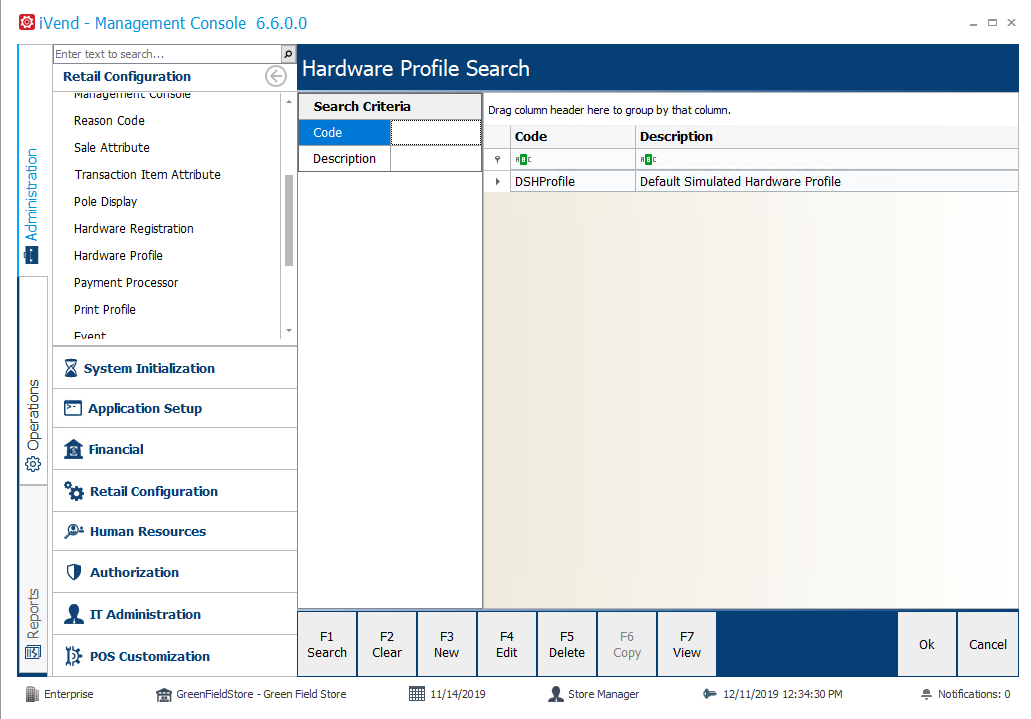Click the navigation list scroll down arrow
The image size is (1031, 719).
pos(289,331)
